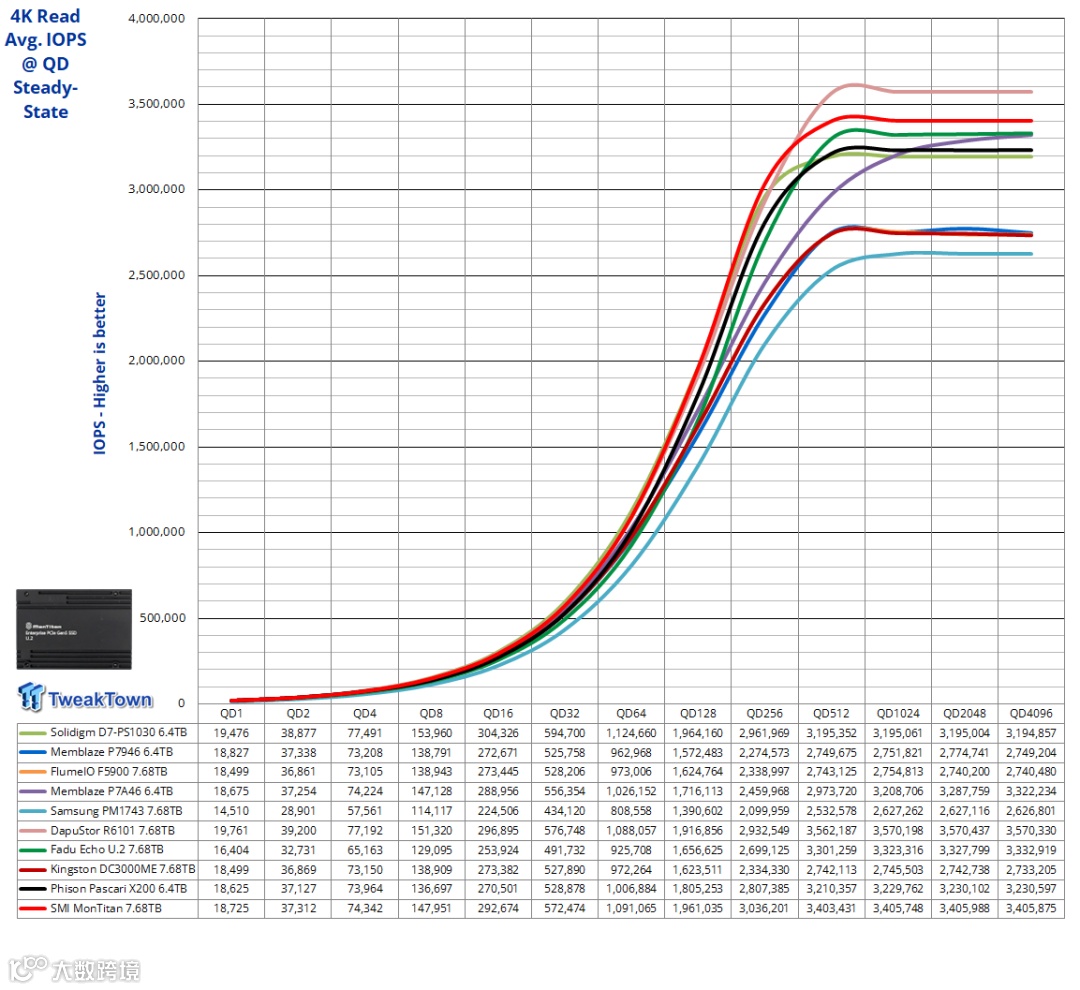Click the 2,500,000 y-axis label
Image resolution: width=1080 pixels, height=990 pixels.
point(156,276)
